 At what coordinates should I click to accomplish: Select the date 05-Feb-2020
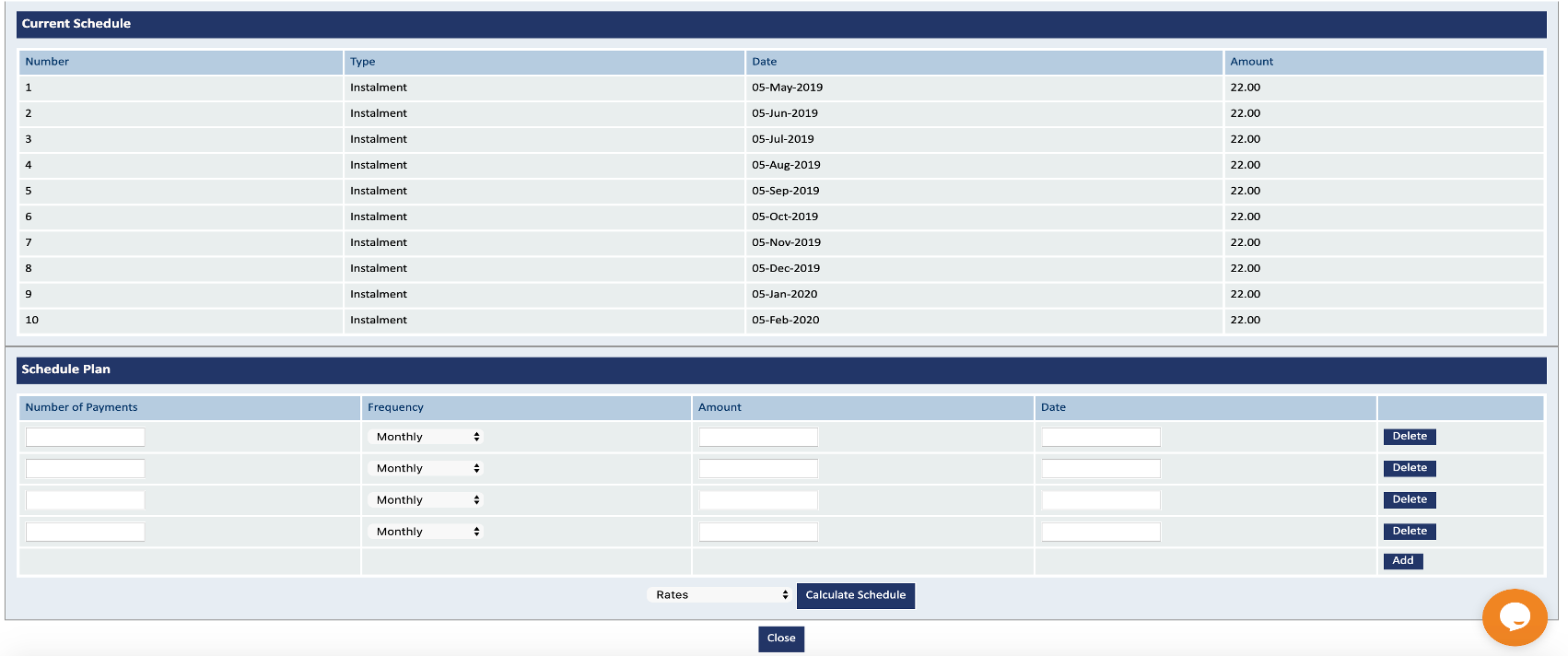pyautogui.click(x=785, y=320)
